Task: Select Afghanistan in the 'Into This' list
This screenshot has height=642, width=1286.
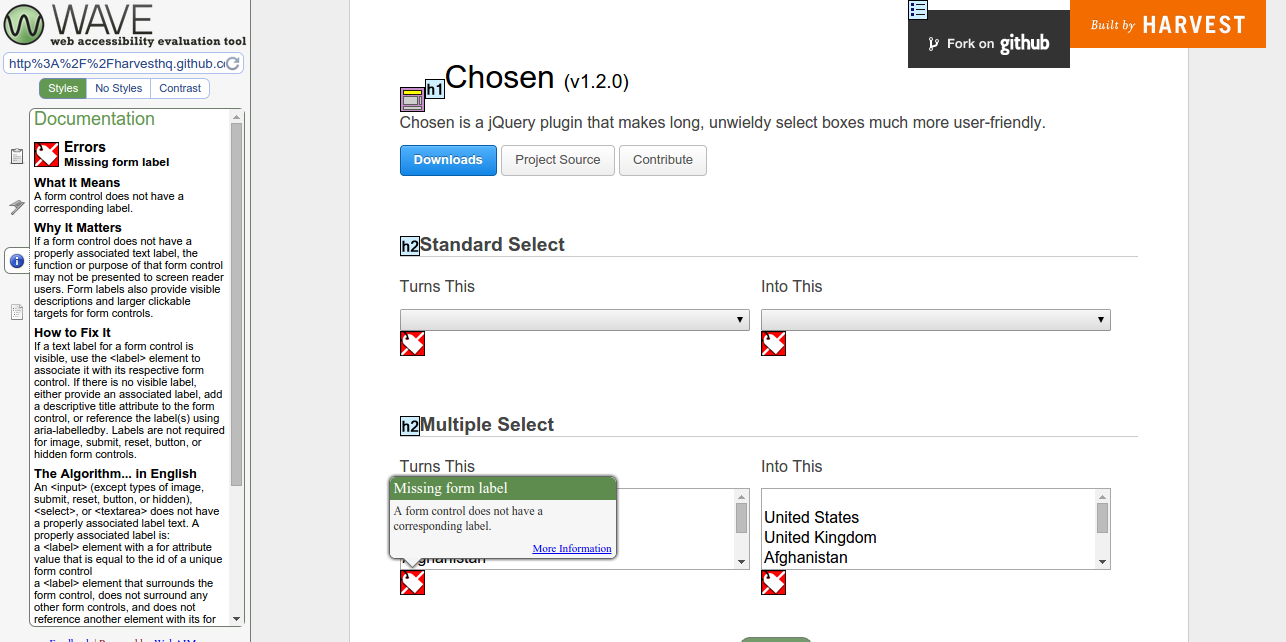Action: coord(805,557)
